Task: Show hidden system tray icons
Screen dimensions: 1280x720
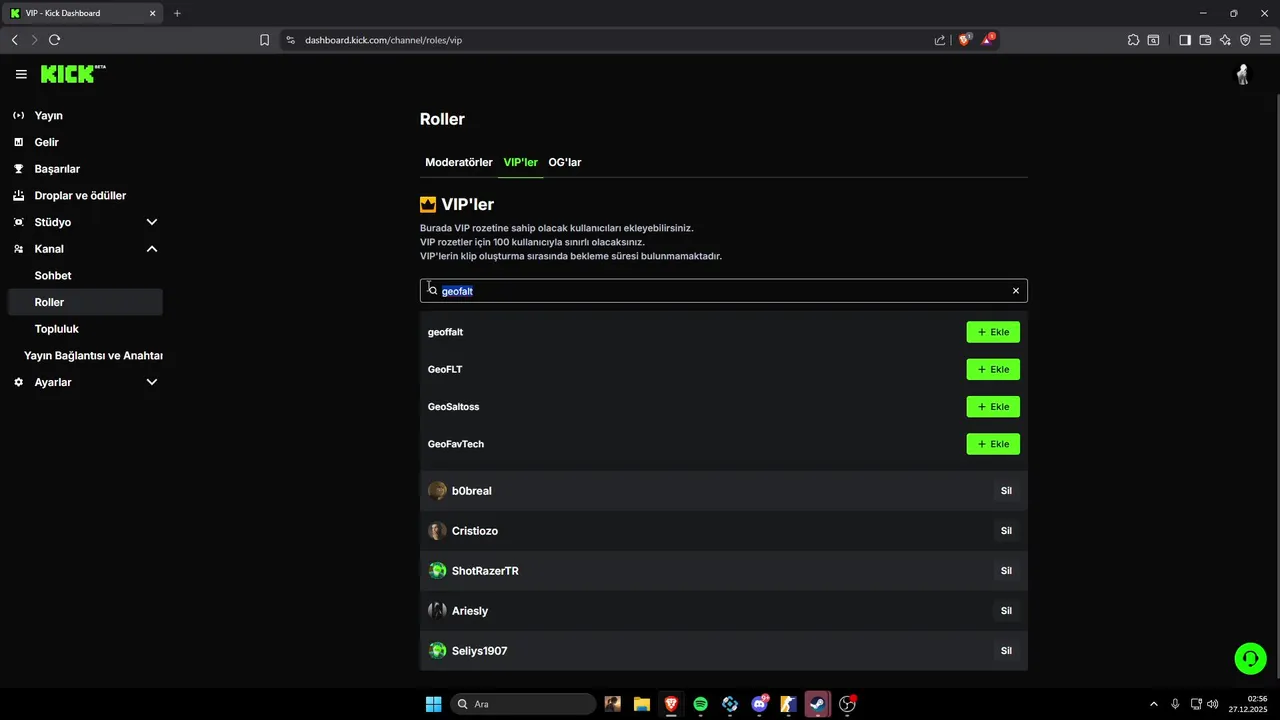Action: point(1154,704)
